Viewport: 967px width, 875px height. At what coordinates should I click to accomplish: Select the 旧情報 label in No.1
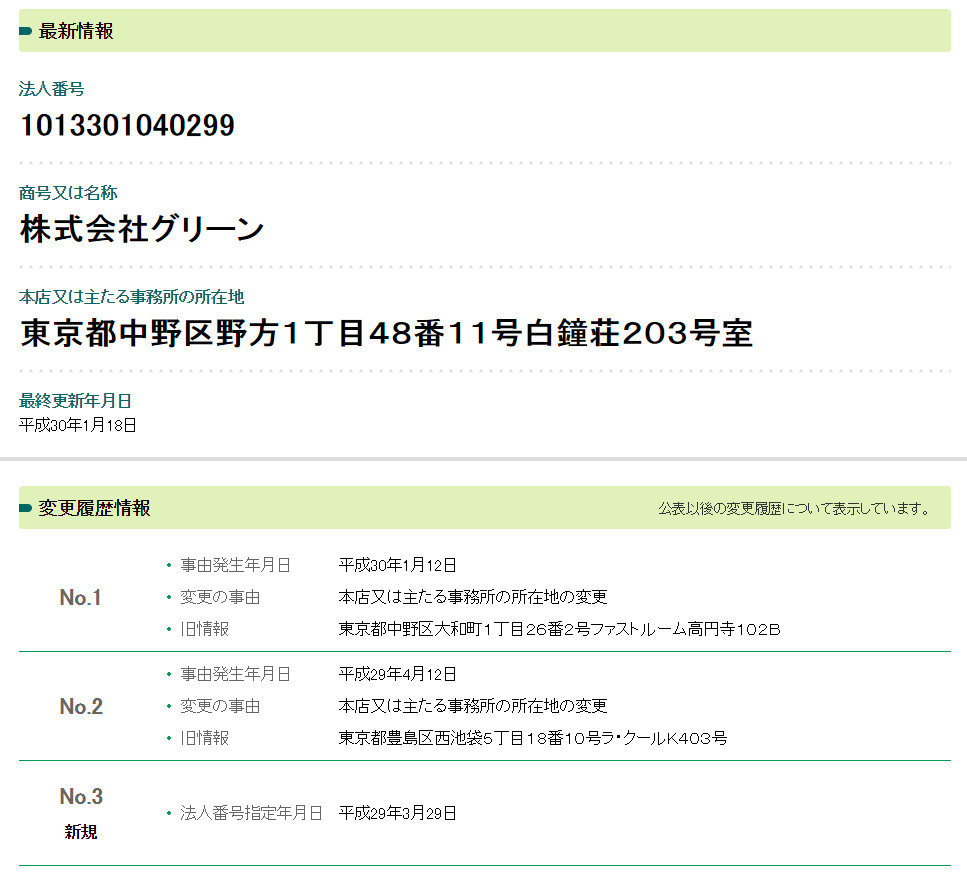point(204,630)
